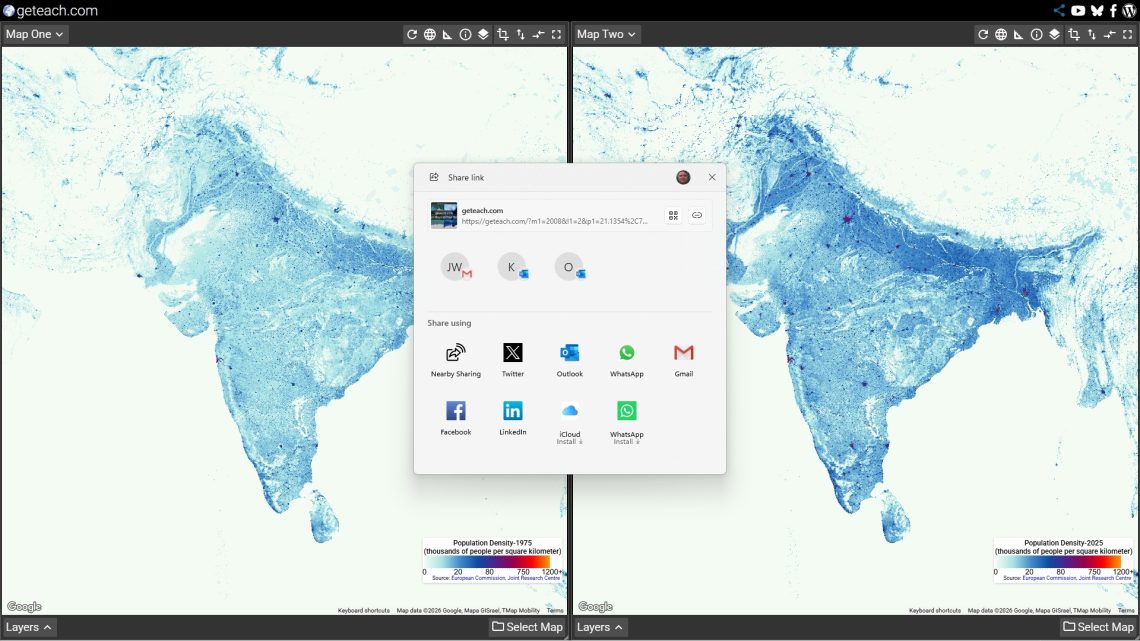Share the link via Gmail

coord(683,360)
